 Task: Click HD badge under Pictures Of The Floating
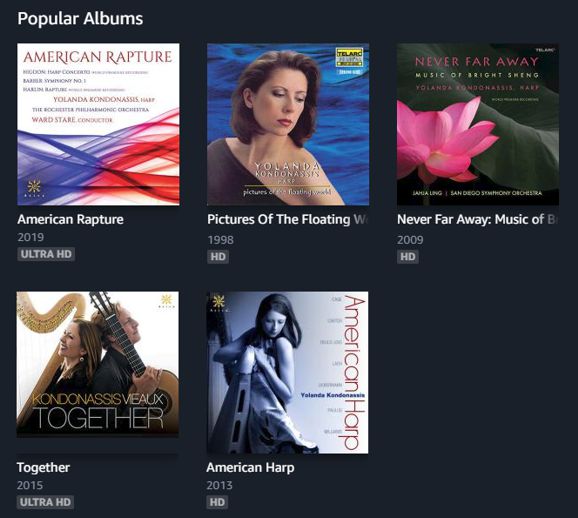[x=218, y=257]
